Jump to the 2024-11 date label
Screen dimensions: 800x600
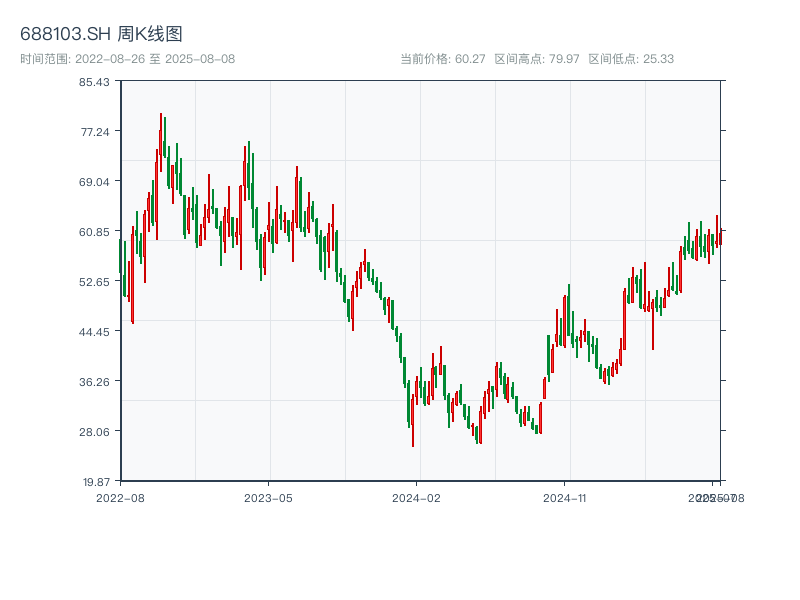[x=564, y=497]
